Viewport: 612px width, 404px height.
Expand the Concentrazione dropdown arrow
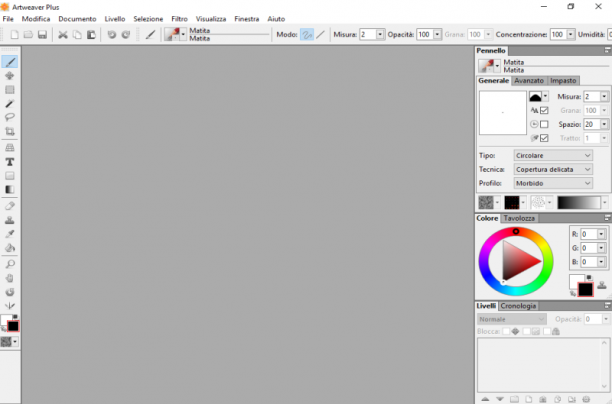coord(571,34)
